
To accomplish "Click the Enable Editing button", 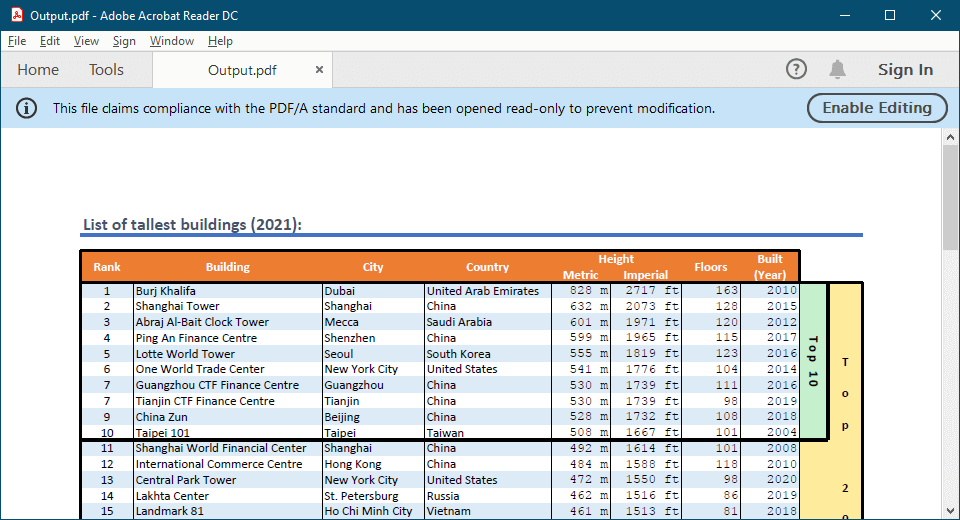I will 876,108.
